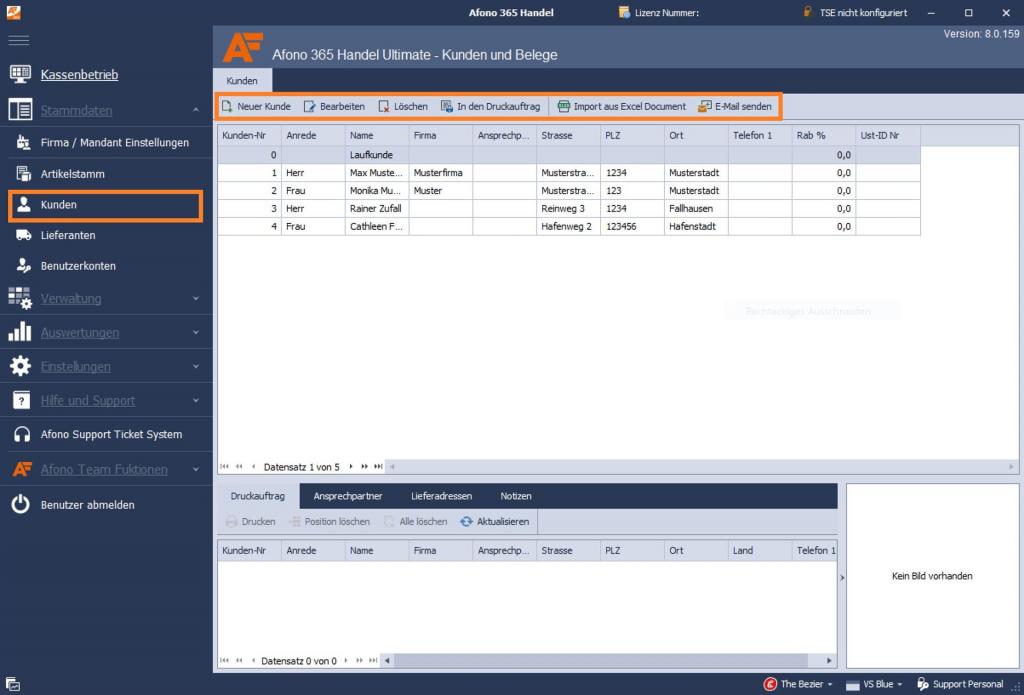Click the Hilfe und Support question icon

click(x=22, y=400)
